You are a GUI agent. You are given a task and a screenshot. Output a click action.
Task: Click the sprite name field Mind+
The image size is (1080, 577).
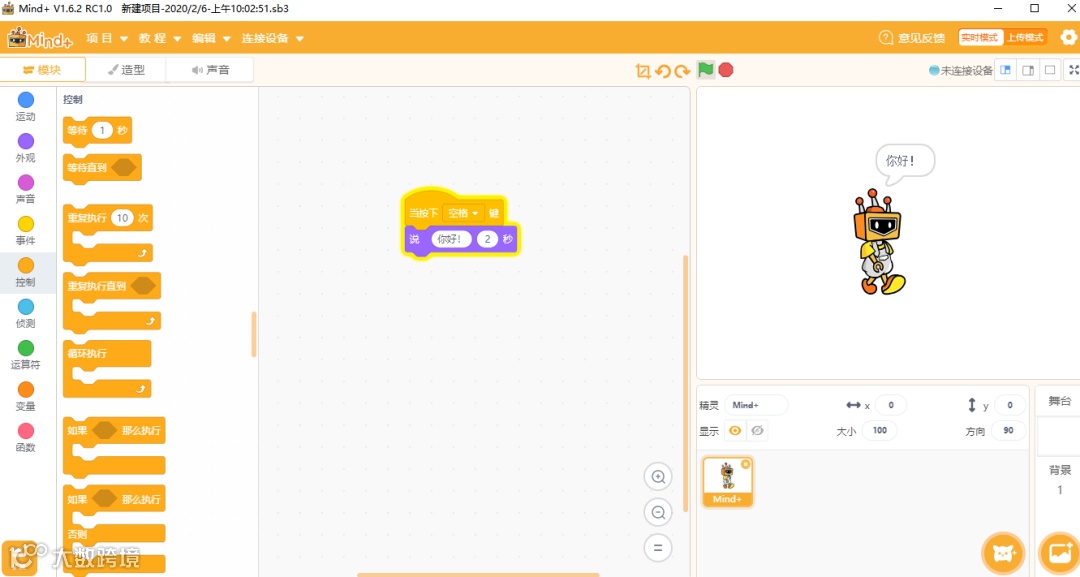coord(756,405)
